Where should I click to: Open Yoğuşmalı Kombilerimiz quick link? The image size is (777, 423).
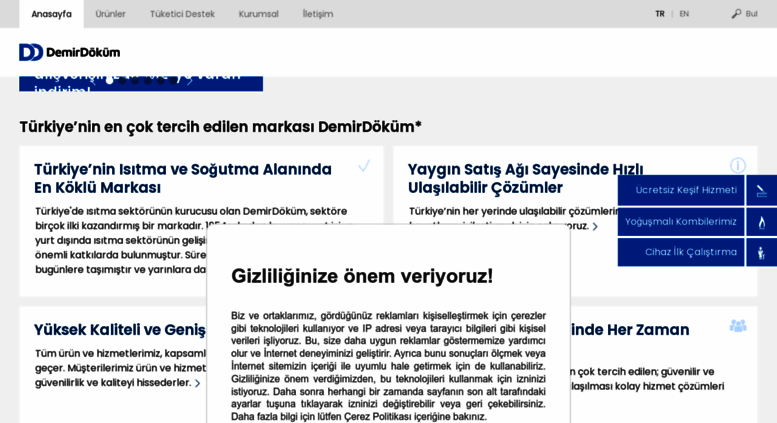tap(681, 222)
